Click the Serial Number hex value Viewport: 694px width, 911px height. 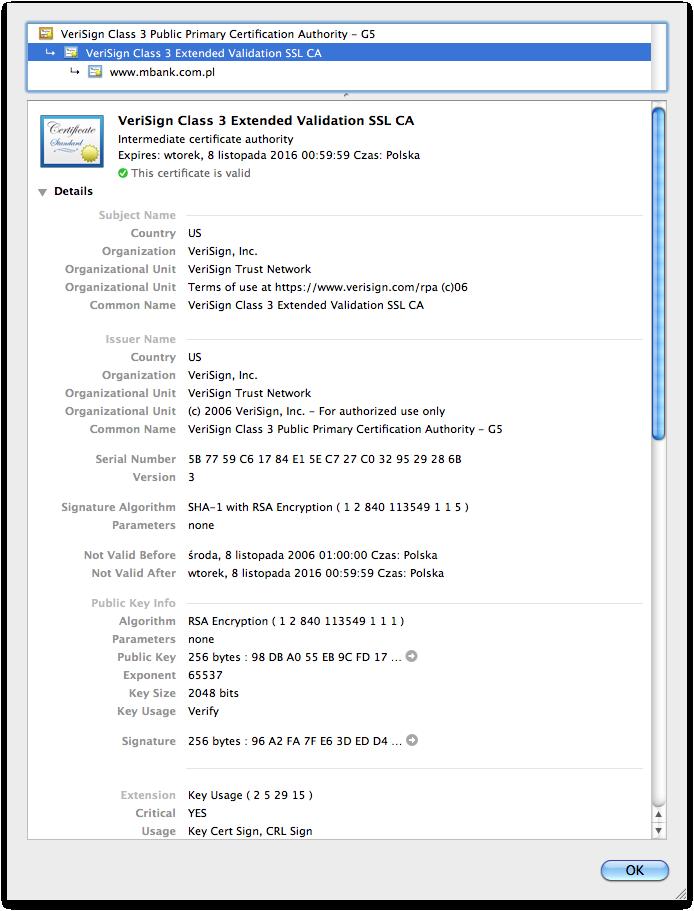325,459
